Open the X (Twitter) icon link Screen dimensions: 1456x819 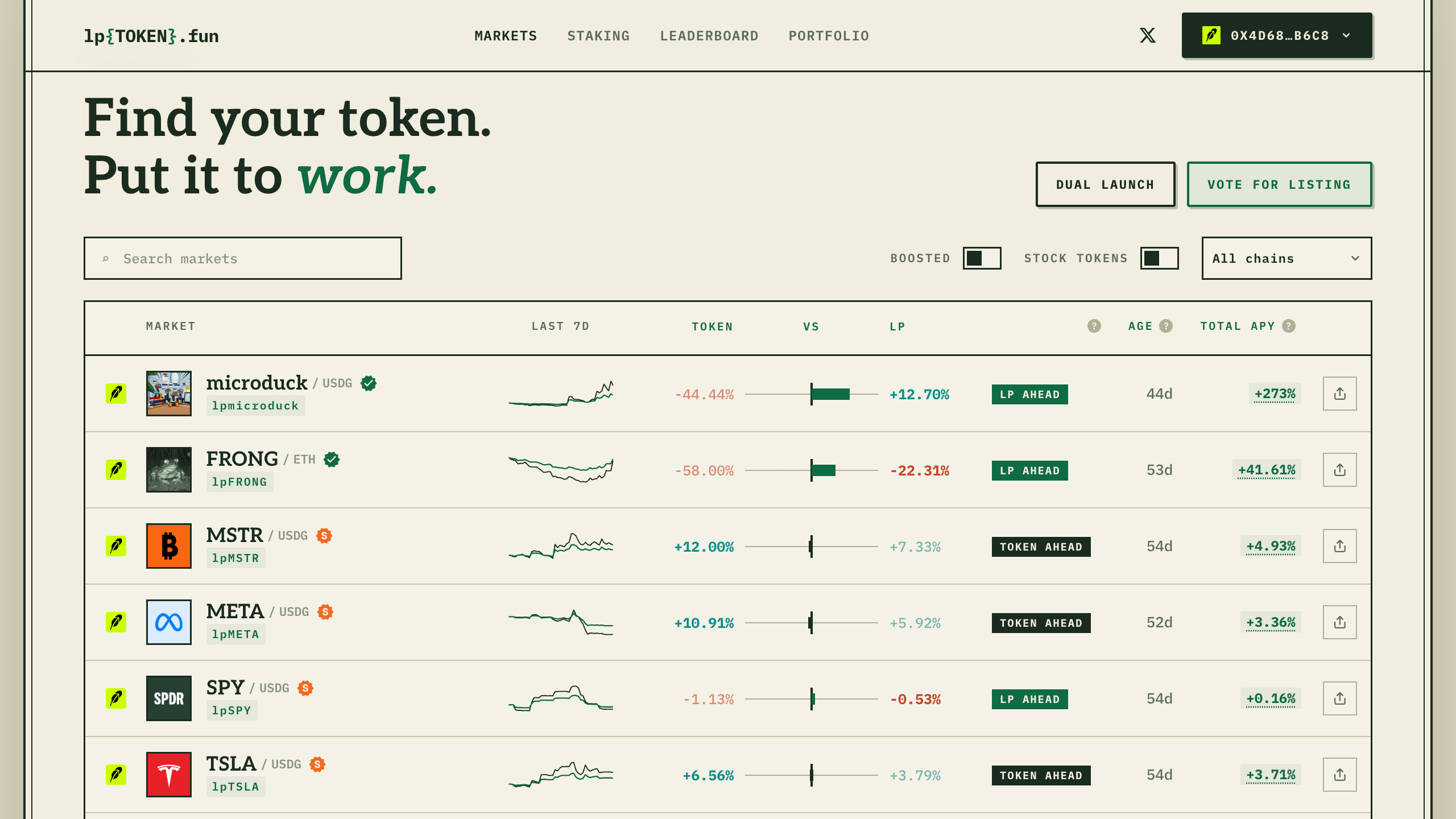click(1147, 35)
